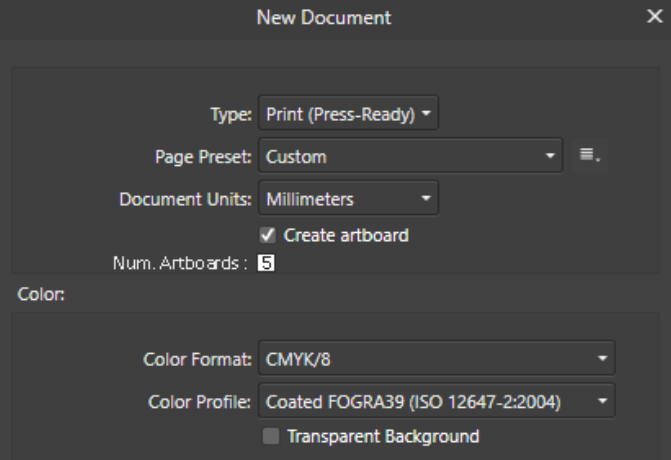Click the arrow on the Page Preset combo box
Screen dimensions: 671x460
pos(550,155)
